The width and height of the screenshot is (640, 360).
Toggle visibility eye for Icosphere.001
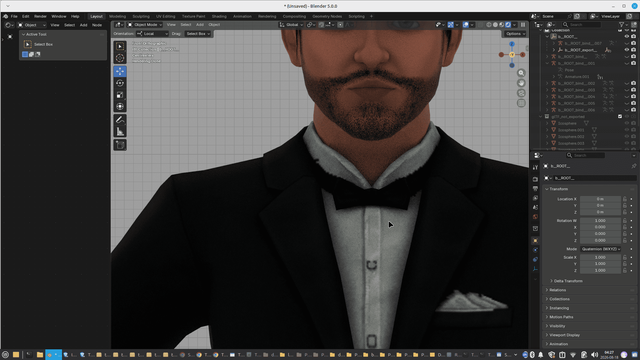(627, 130)
